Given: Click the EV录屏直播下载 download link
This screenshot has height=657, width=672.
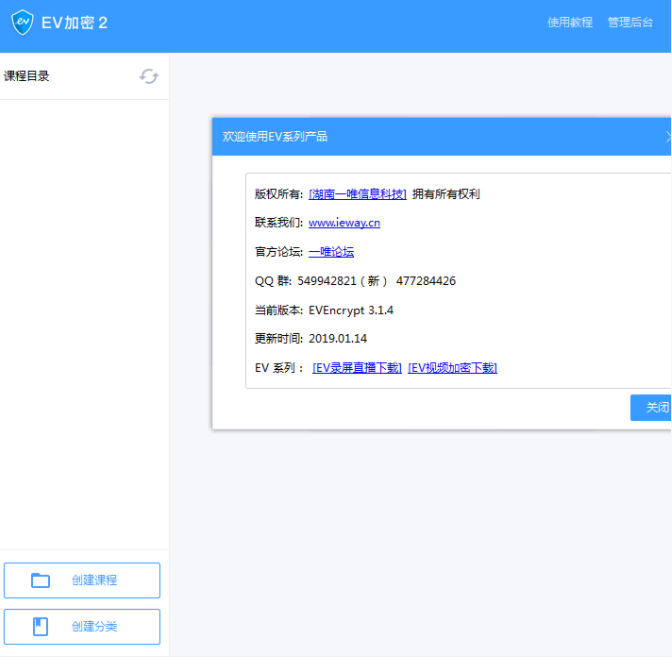Looking at the screenshot, I should point(357,368).
